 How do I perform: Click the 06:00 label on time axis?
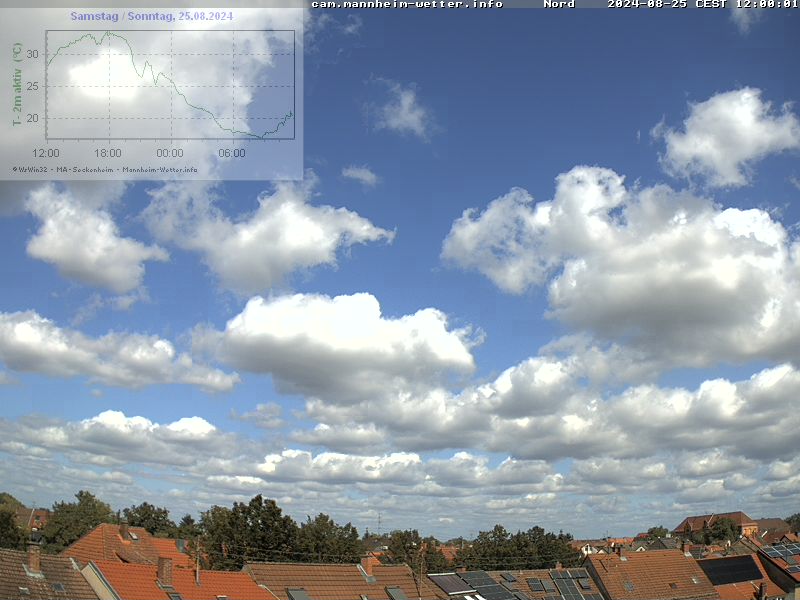point(232,153)
